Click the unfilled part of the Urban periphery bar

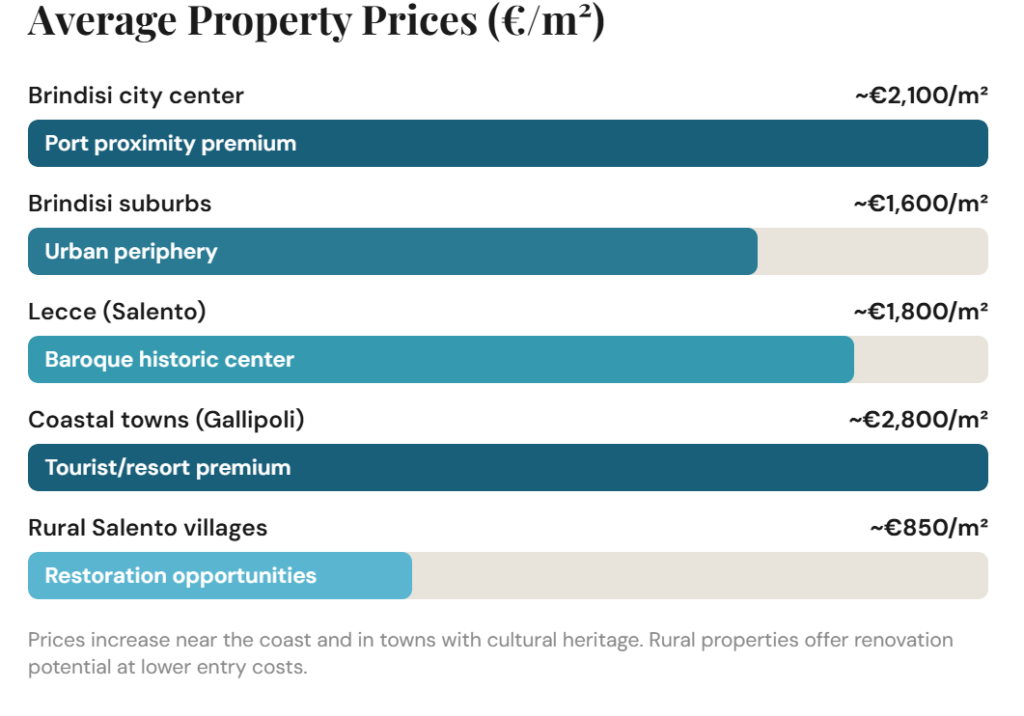(x=872, y=251)
